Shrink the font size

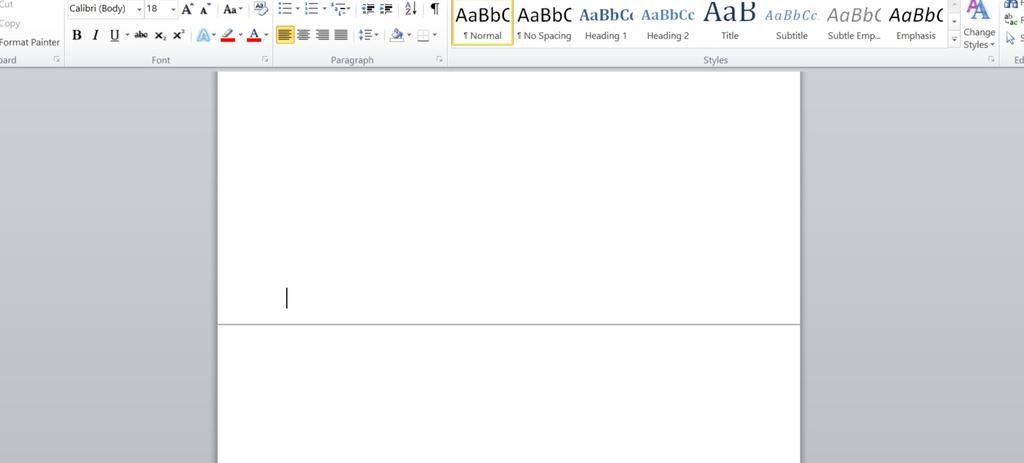pos(206,9)
